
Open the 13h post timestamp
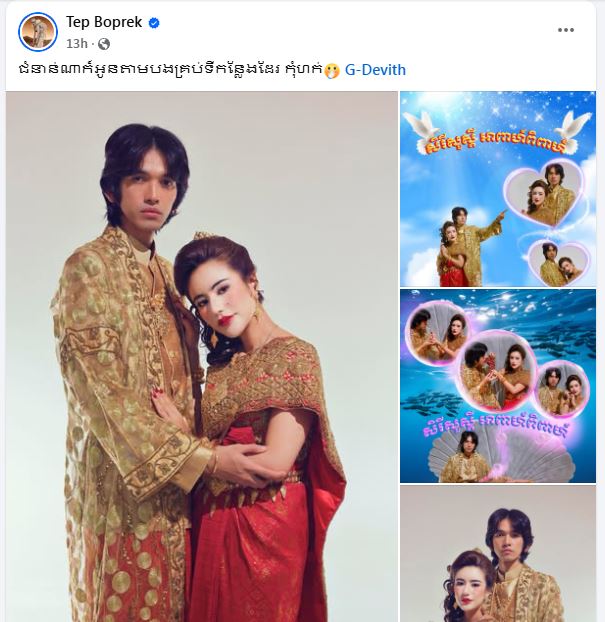pyautogui.click(x=77, y=44)
